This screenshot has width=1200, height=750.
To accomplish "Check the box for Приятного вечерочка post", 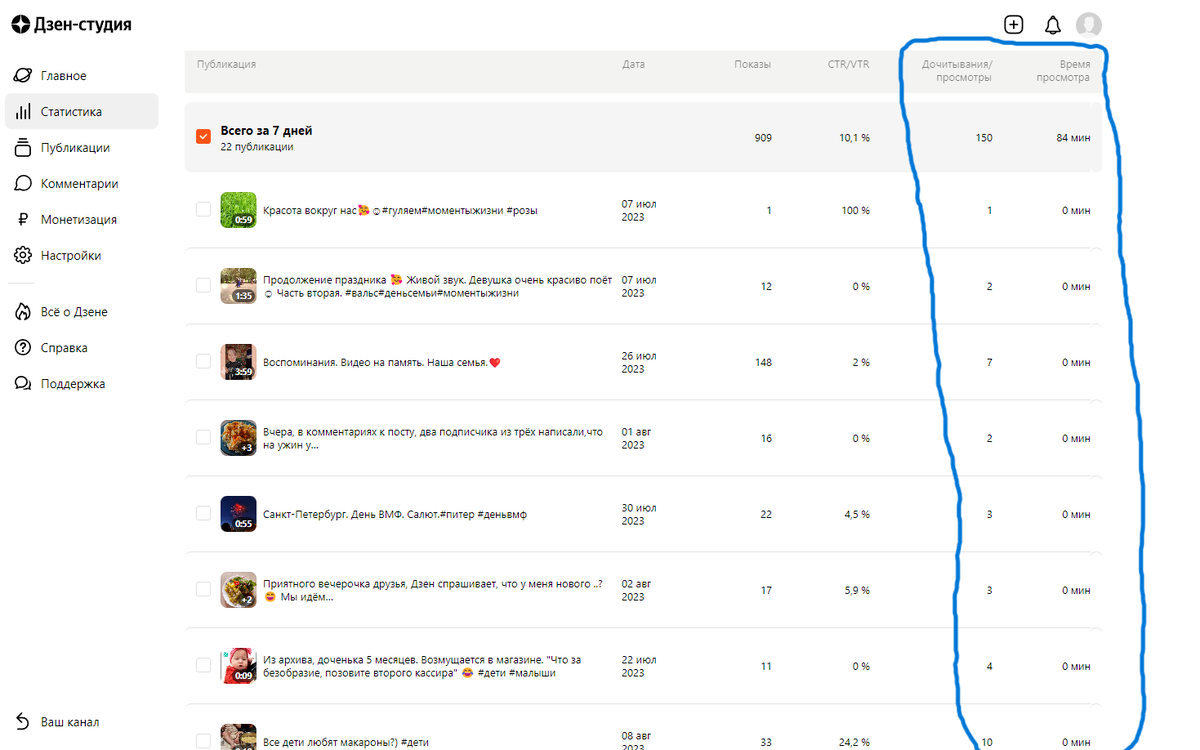I will point(204,589).
